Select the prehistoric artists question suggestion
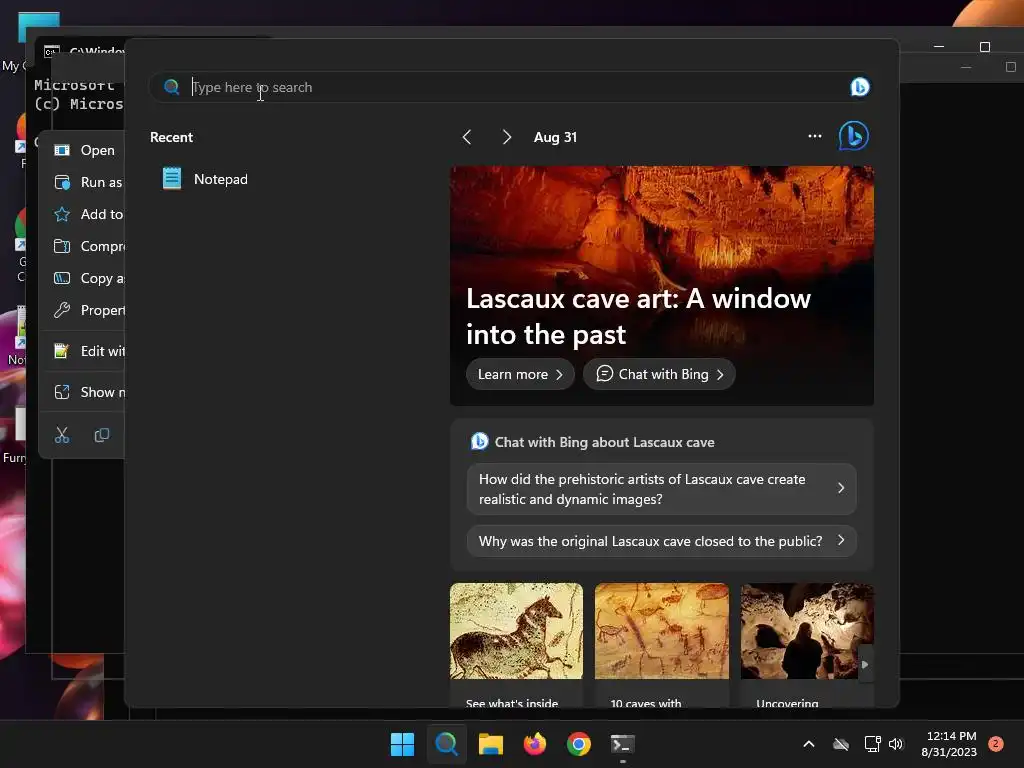 click(x=662, y=489)
